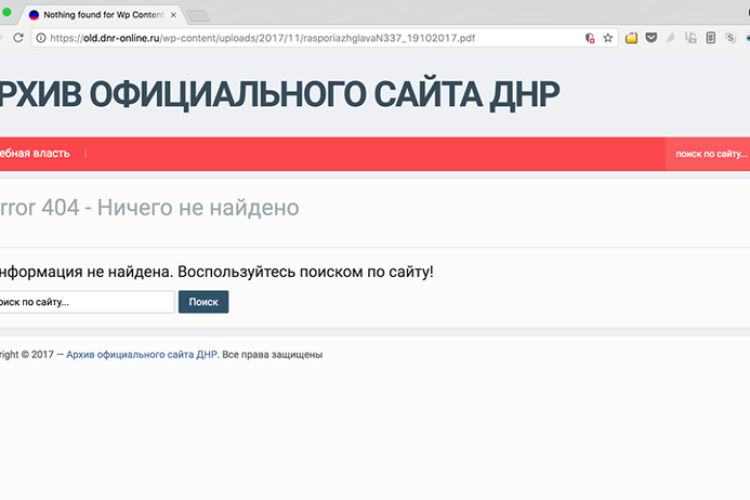Click the circular S extension icon
The height and width of the screenshot is (500, 750).
tap(730, 38)
